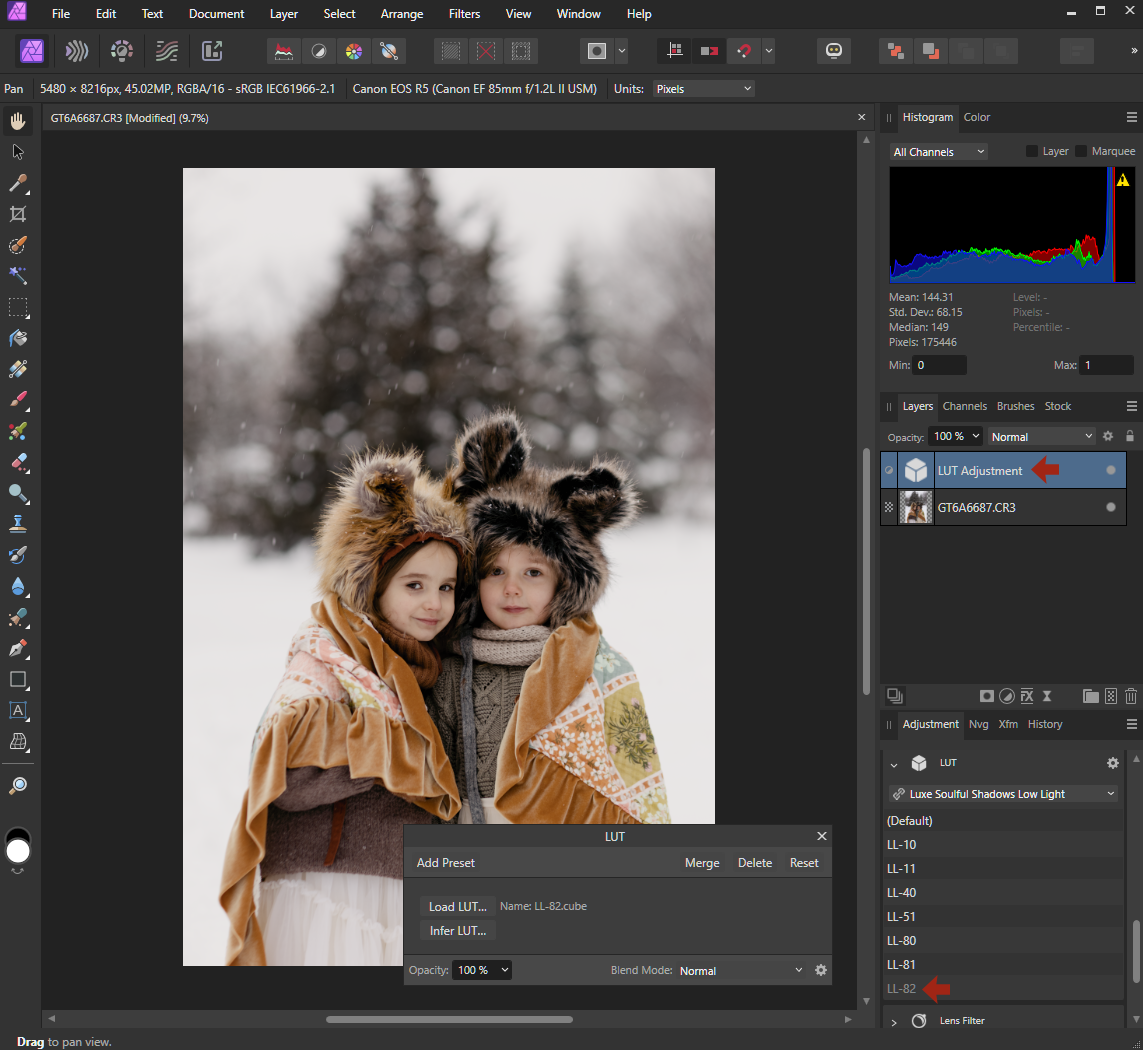Select the Clone Stamp tool
The width and height of the screenshot is (1143, 1050).
[18, 523]
